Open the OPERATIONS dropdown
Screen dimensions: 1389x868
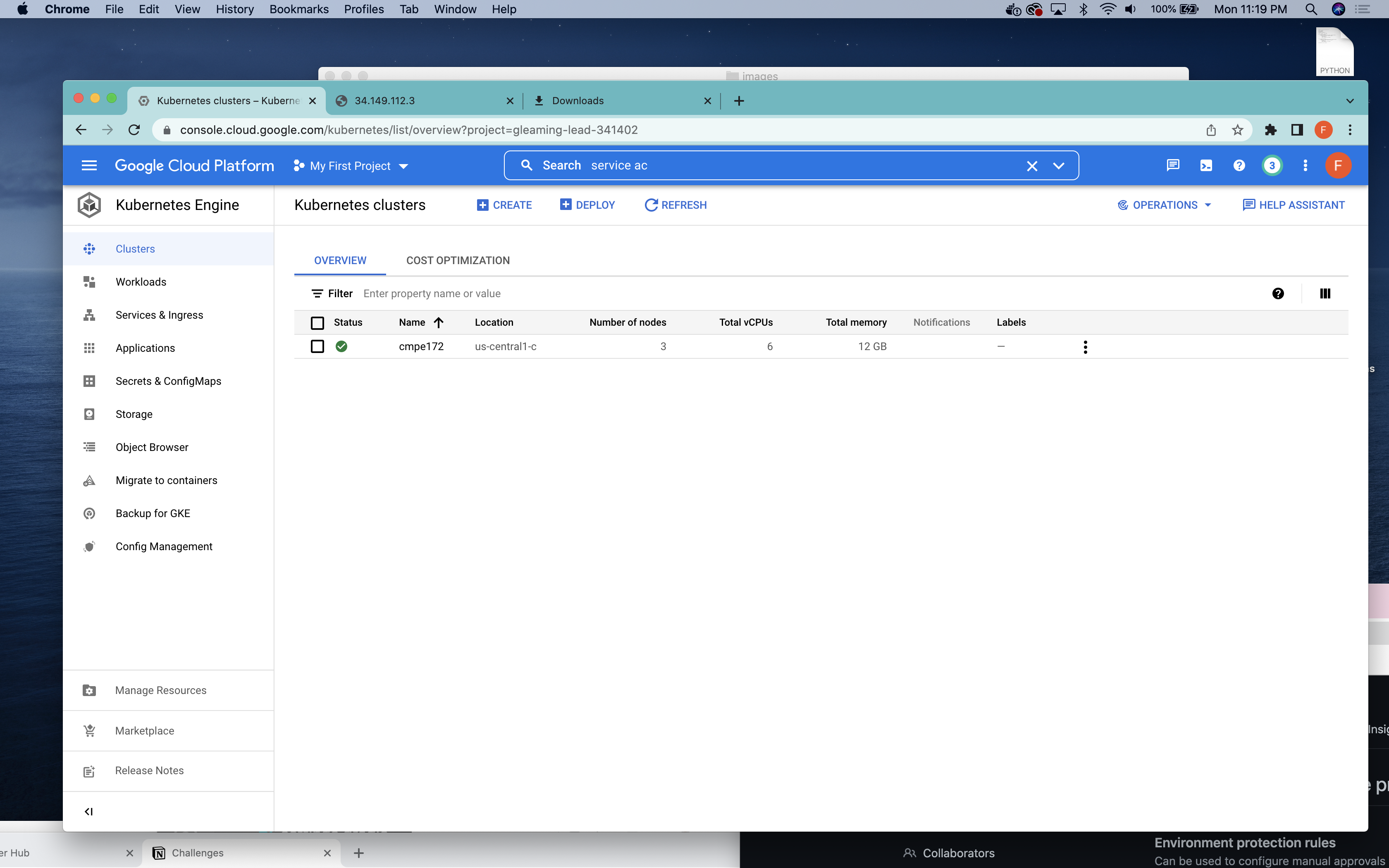click(x=1165, y=205)
